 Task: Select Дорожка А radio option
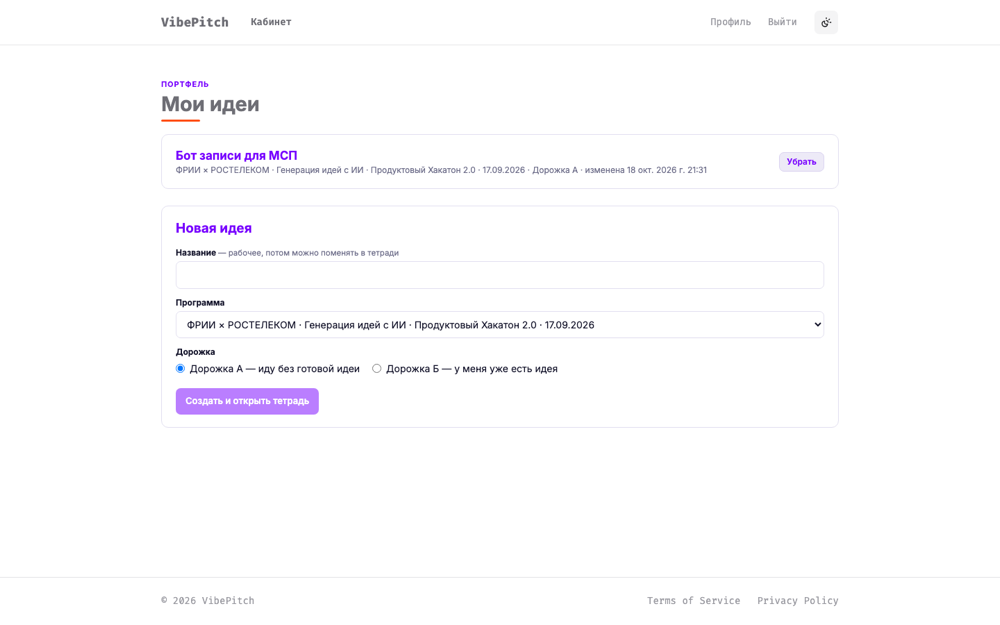tap(180, 369)
